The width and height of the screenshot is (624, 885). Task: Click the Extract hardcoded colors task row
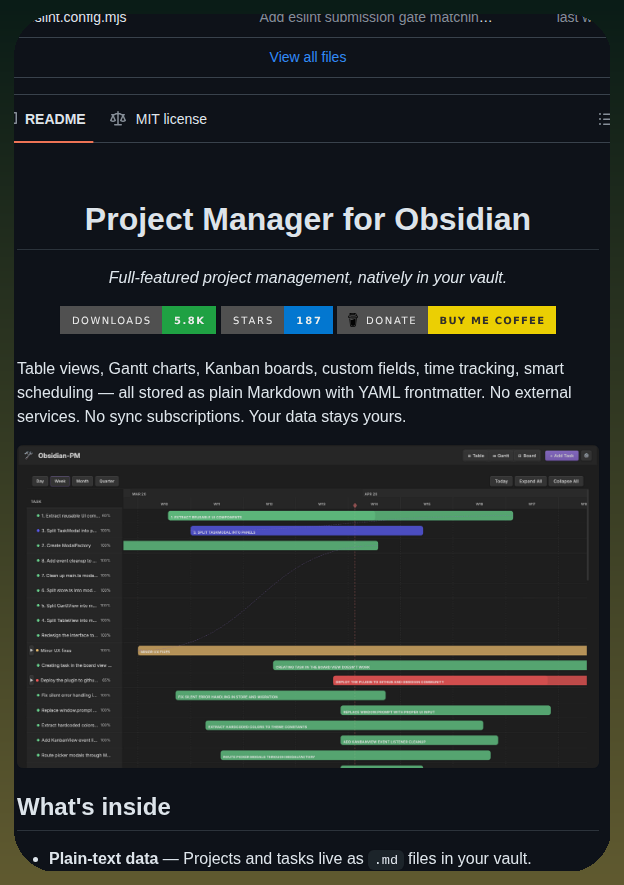[x=73, y=725]
